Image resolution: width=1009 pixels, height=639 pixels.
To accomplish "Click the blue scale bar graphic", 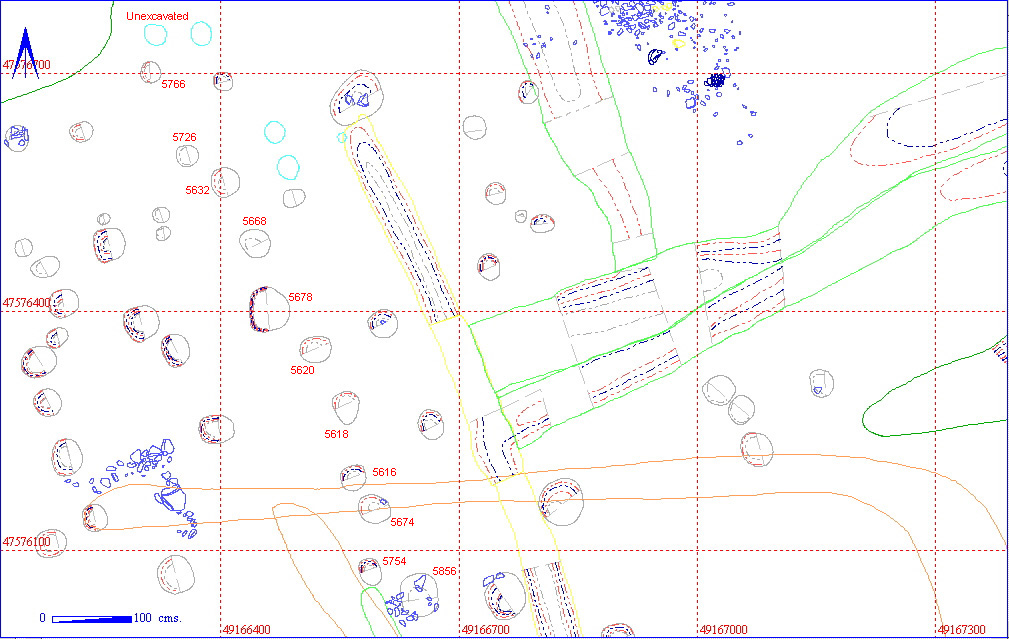I will click(92, 619).
